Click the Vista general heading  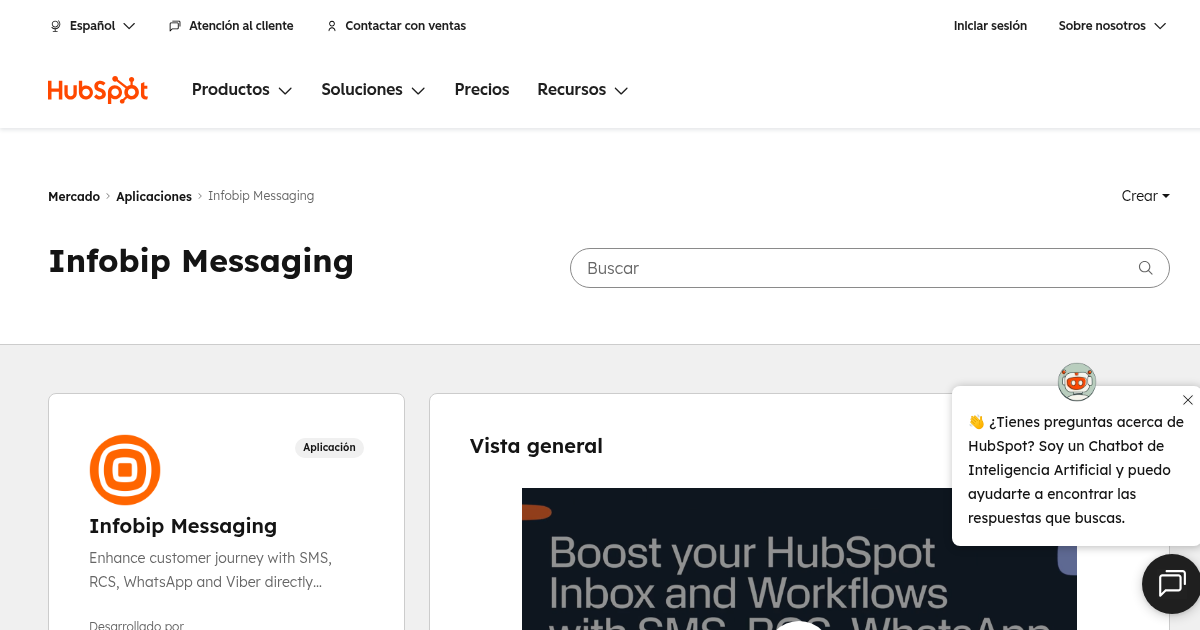coord(536,446)
